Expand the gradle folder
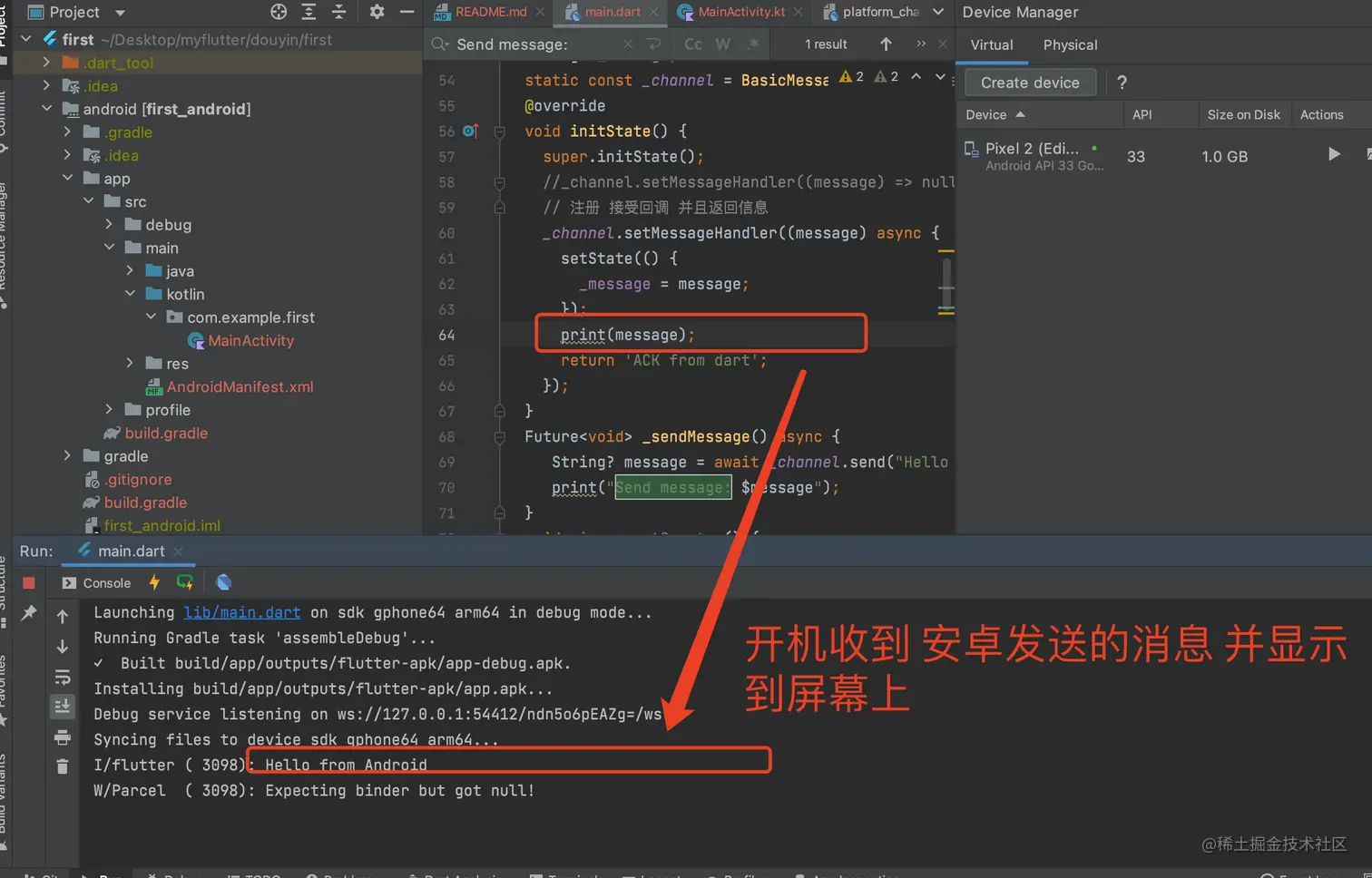The width and height of the screenshot is (1372, 878). point(67,455)
